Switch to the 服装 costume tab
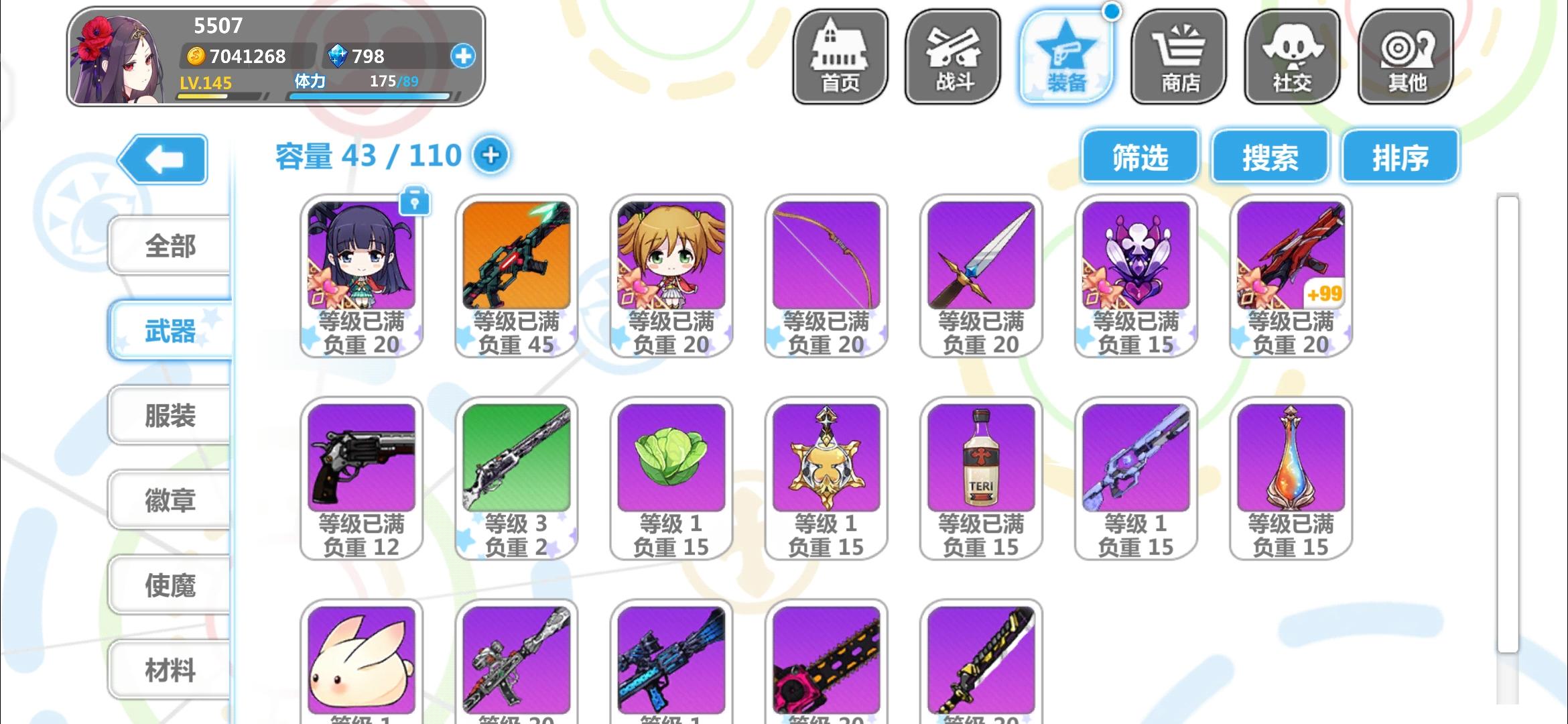This screenshot has width=1568, height=724. tap(170, 415)
